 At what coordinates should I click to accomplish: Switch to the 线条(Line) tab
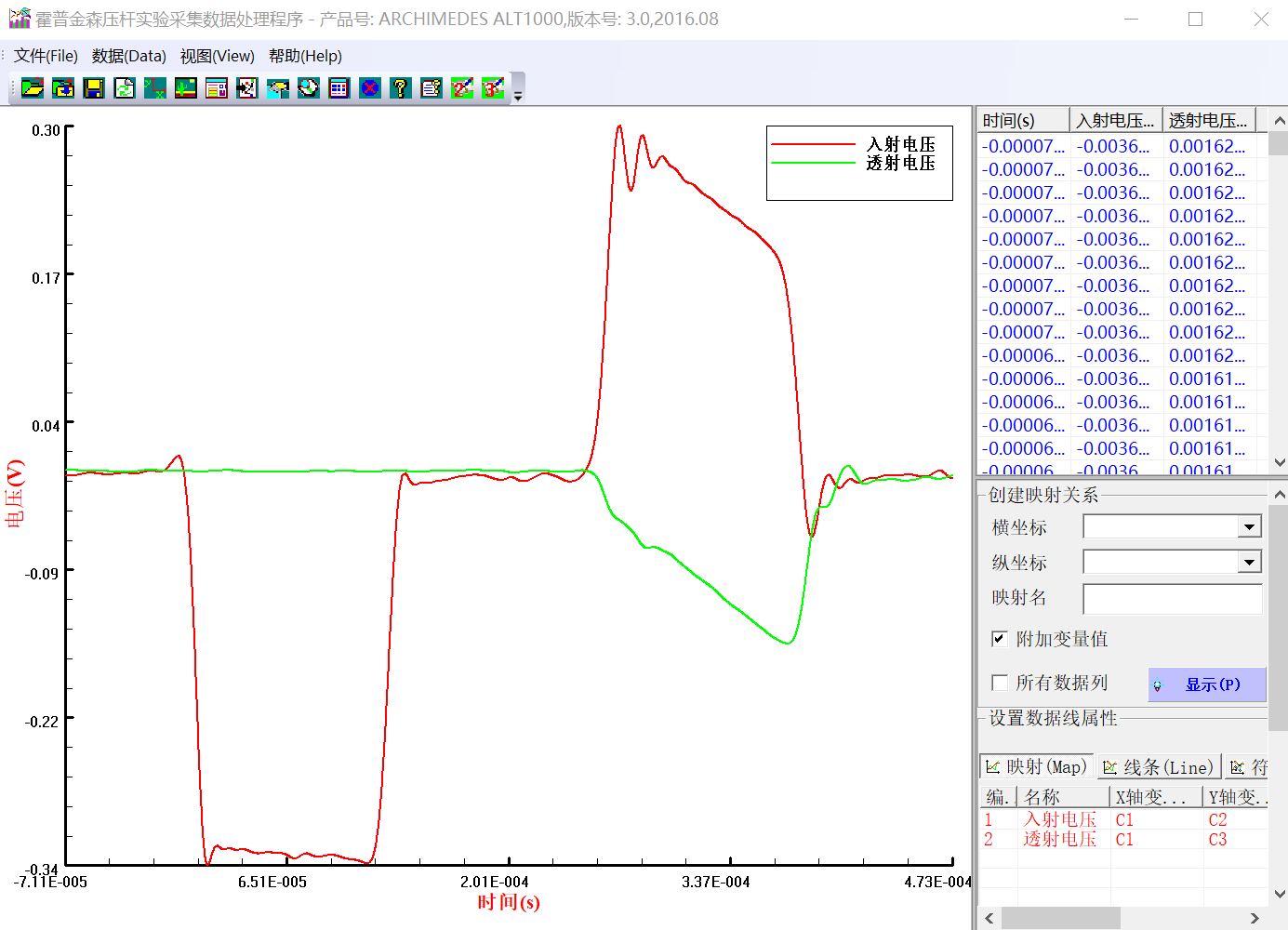(x=1159, y=767)
